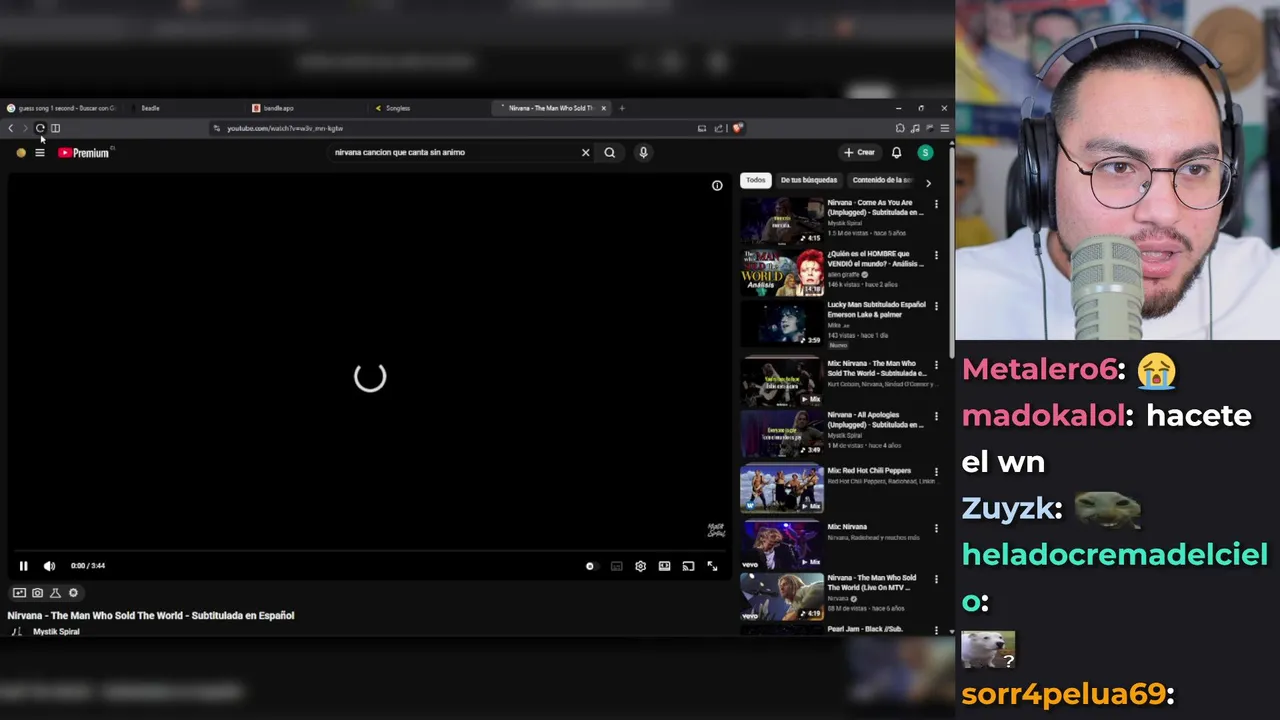Select the De tus búsquedas chip
The height and width of the screenshot is (720, 1280).
(808, 180)
